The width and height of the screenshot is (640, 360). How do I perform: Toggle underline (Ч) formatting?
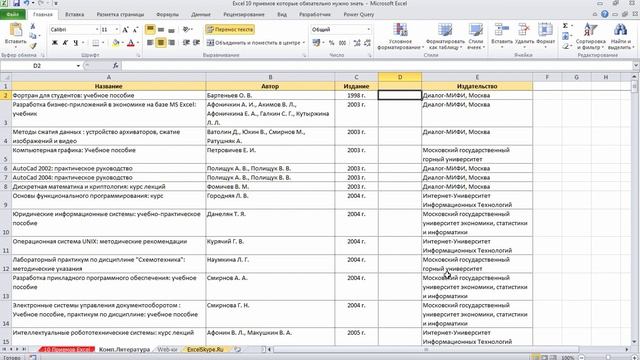[76, 43]
